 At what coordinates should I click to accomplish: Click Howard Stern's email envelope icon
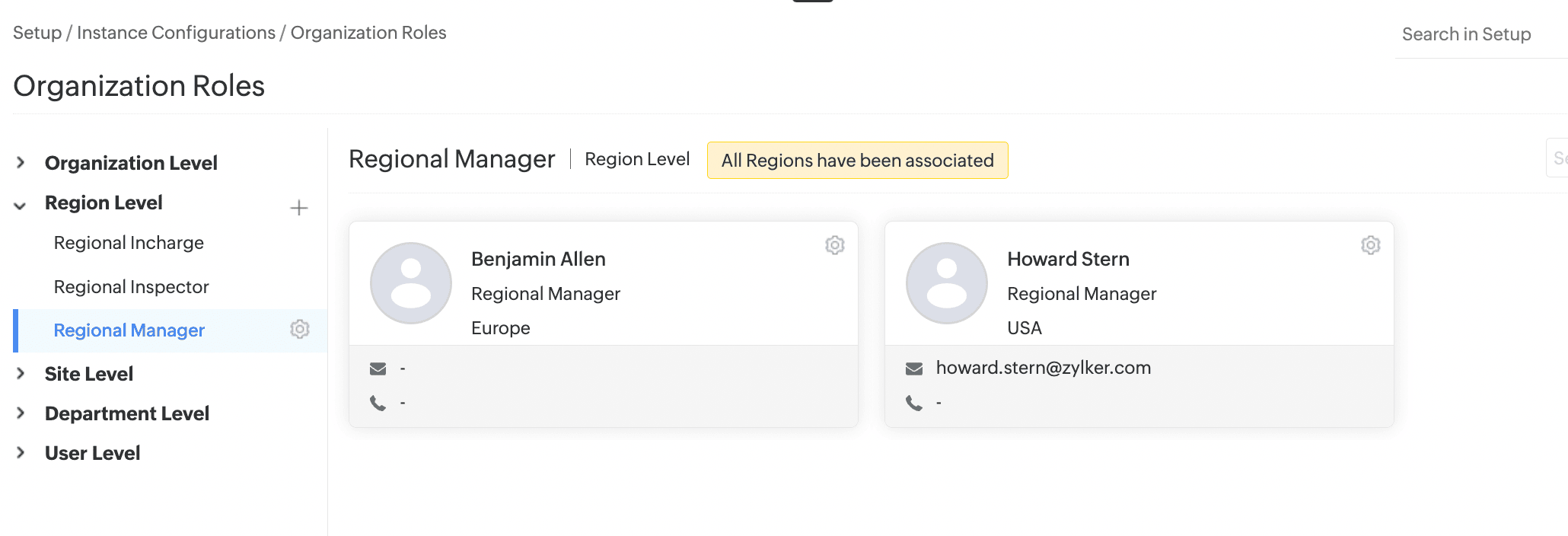coord(914,369)
